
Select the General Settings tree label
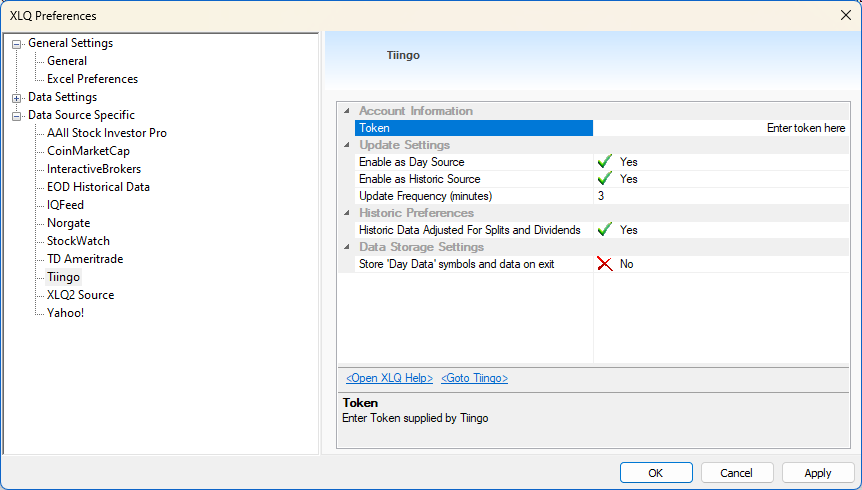pos(71,43)
